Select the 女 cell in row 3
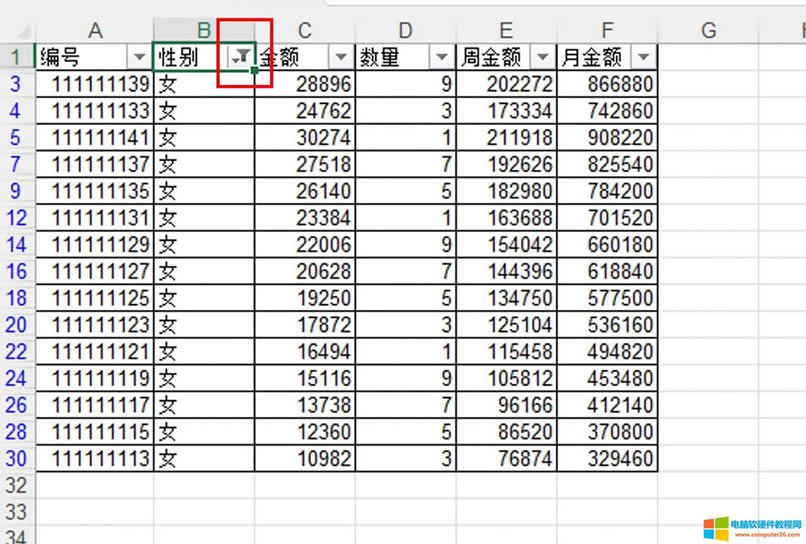This screenshot has height=544, width=806. point(204,84)
